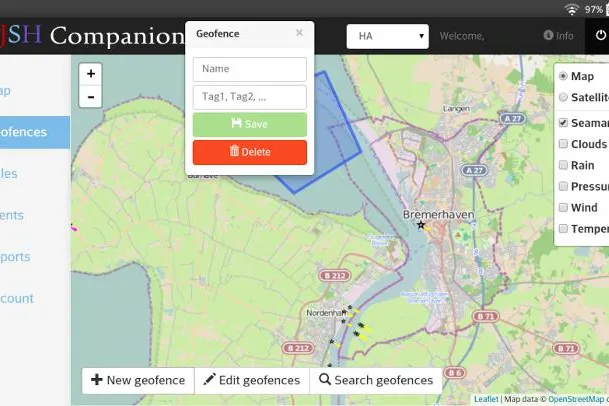Click the Tag1, Tag2 tags field
The image size is (609, 406).
click(x=250, y=97)
